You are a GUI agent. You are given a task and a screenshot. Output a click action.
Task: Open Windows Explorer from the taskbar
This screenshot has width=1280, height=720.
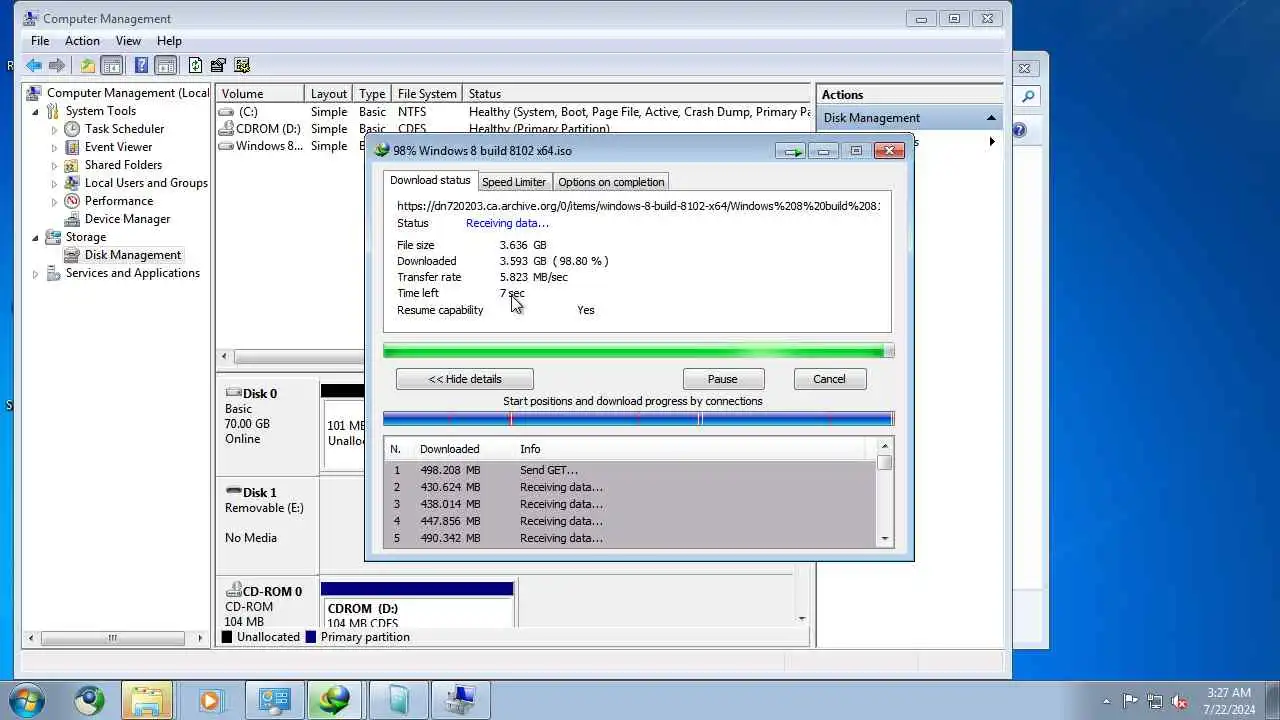coord(147,700)
